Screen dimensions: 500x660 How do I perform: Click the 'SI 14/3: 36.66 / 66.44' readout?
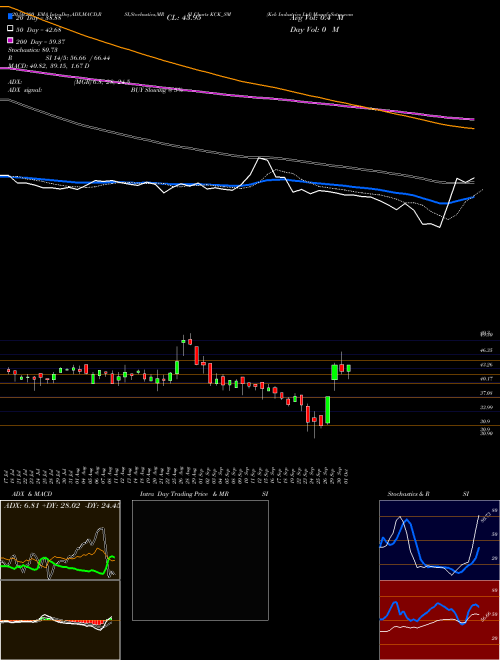(78, 58)
